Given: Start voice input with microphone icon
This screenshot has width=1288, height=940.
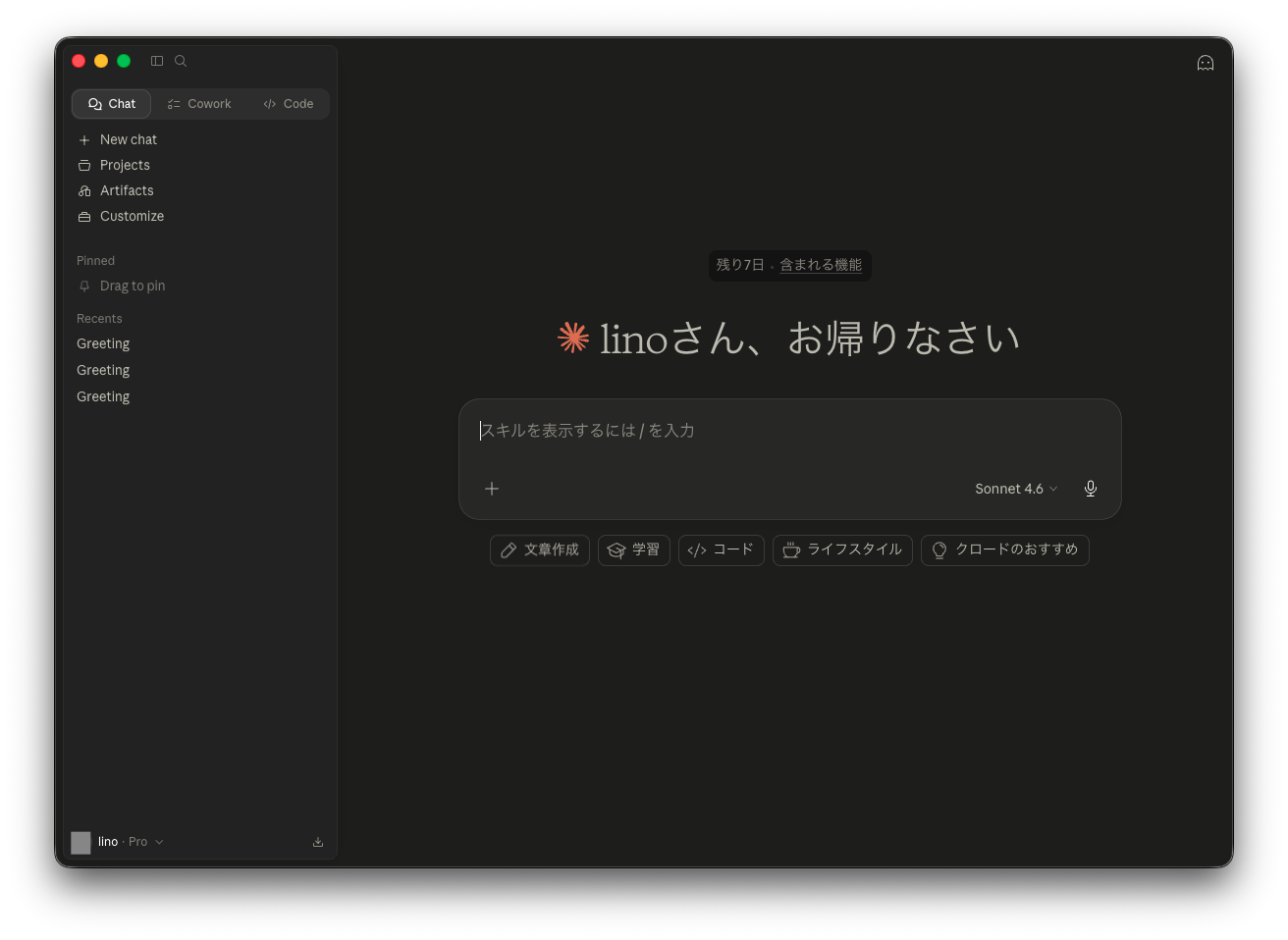Looking at the screenshot, I should 1091,489.
